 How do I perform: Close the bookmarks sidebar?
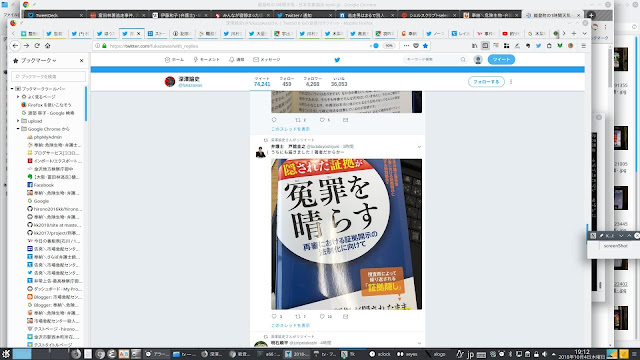tap(82, 60)
